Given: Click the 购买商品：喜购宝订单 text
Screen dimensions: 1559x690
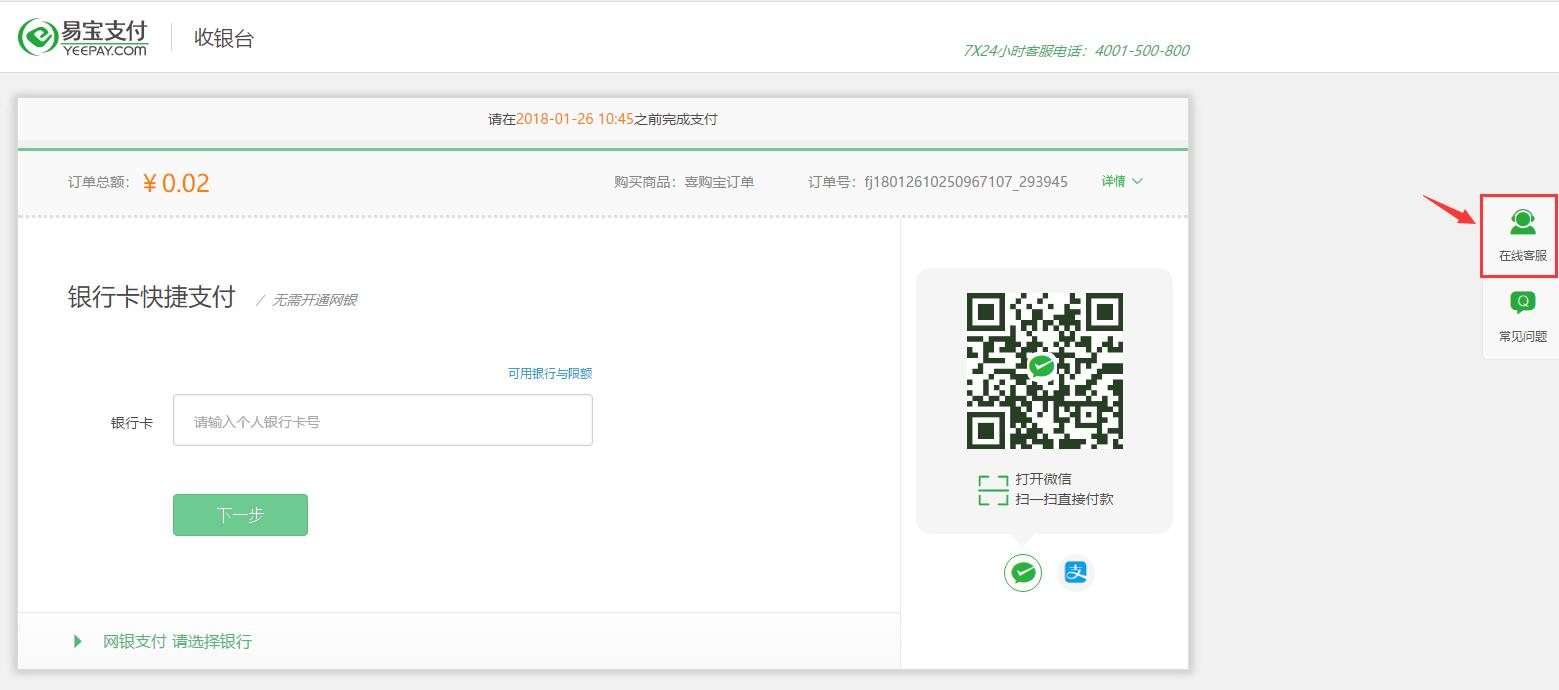Looking at the screenshot, I should tap(684, 182).
